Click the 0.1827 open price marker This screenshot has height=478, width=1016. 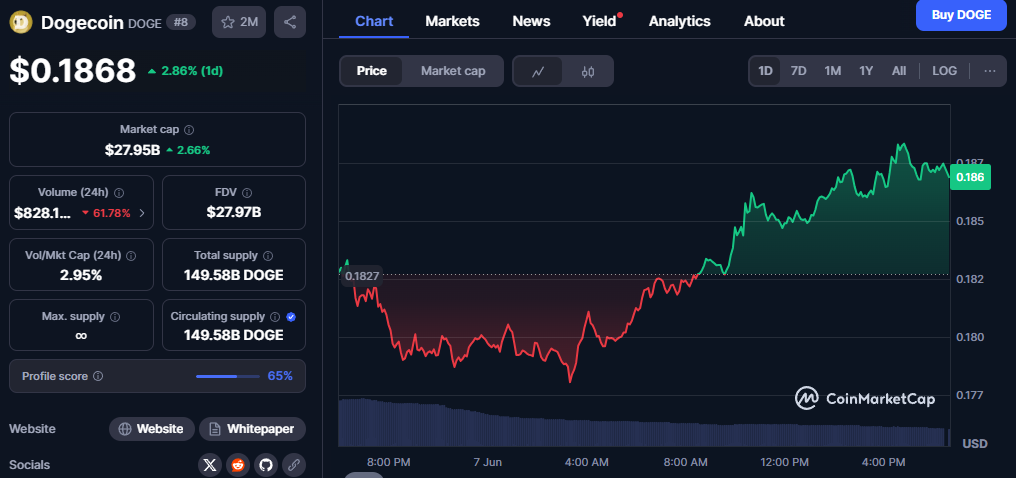point(362,277)
